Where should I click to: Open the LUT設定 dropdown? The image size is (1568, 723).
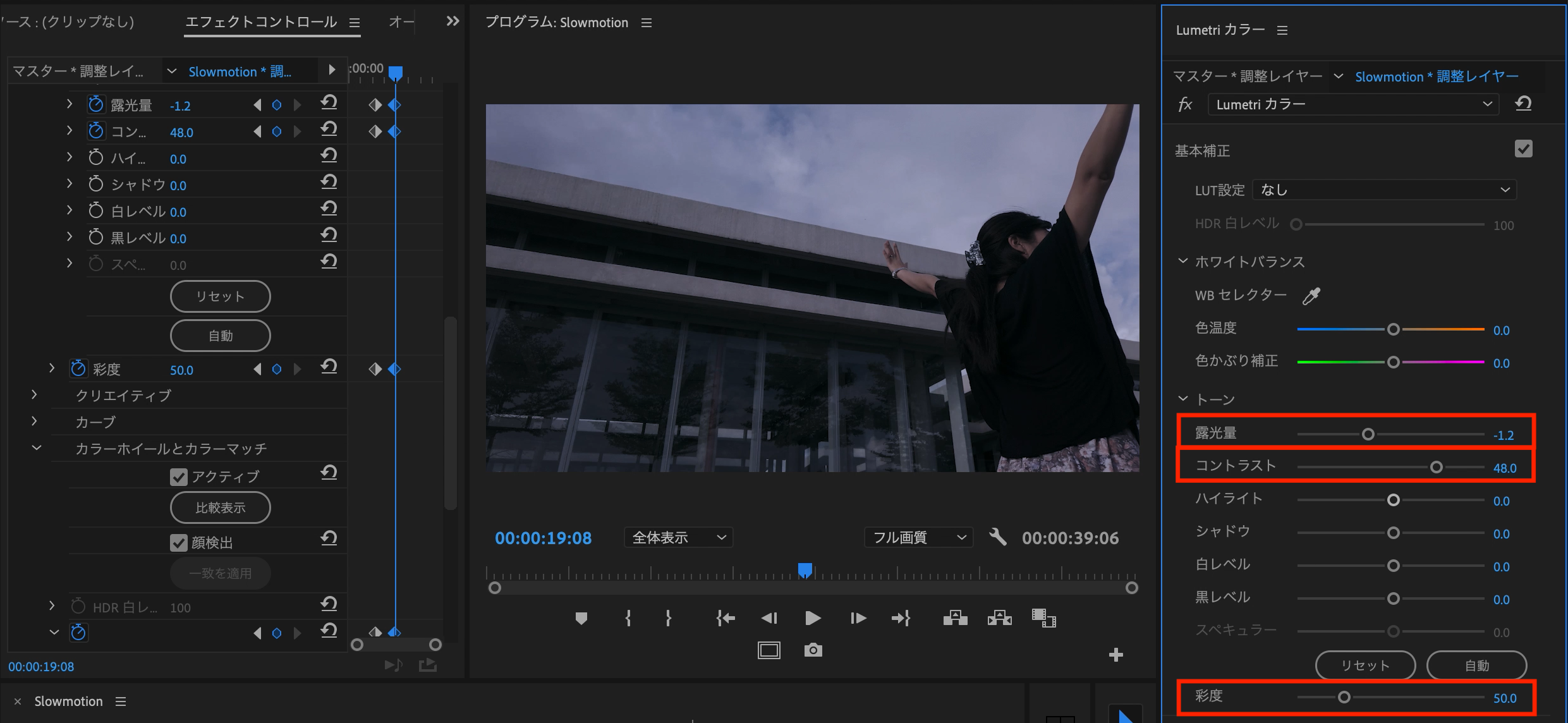(x=1384, y=190)
